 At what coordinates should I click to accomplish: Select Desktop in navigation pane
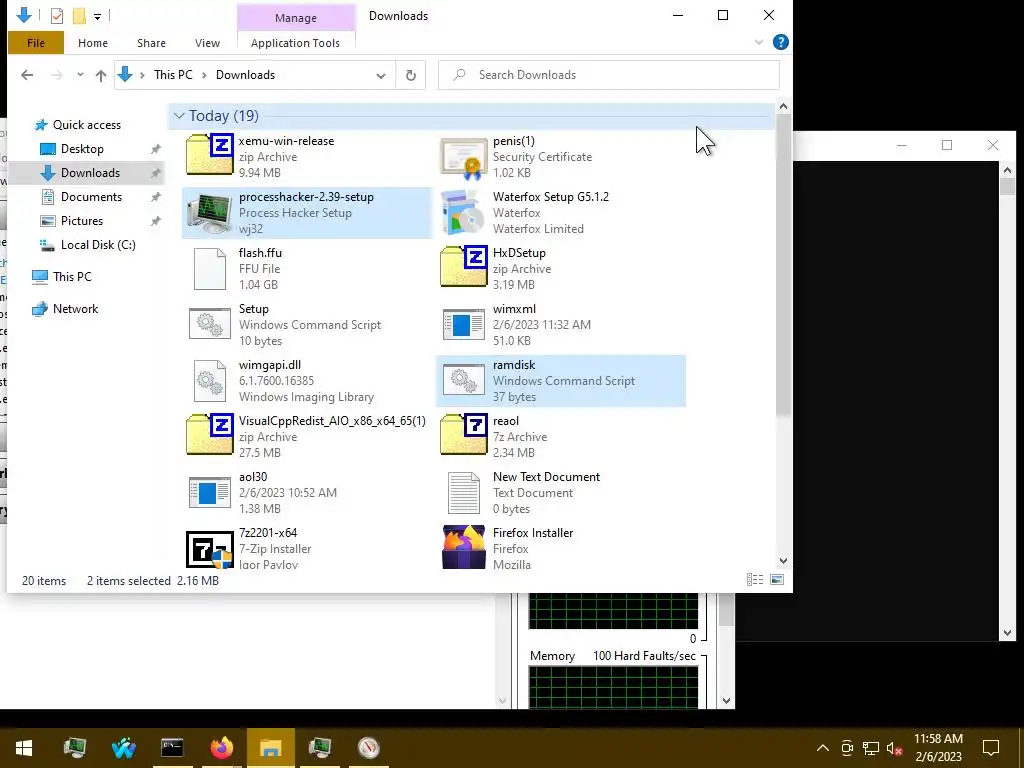[82, 149]
